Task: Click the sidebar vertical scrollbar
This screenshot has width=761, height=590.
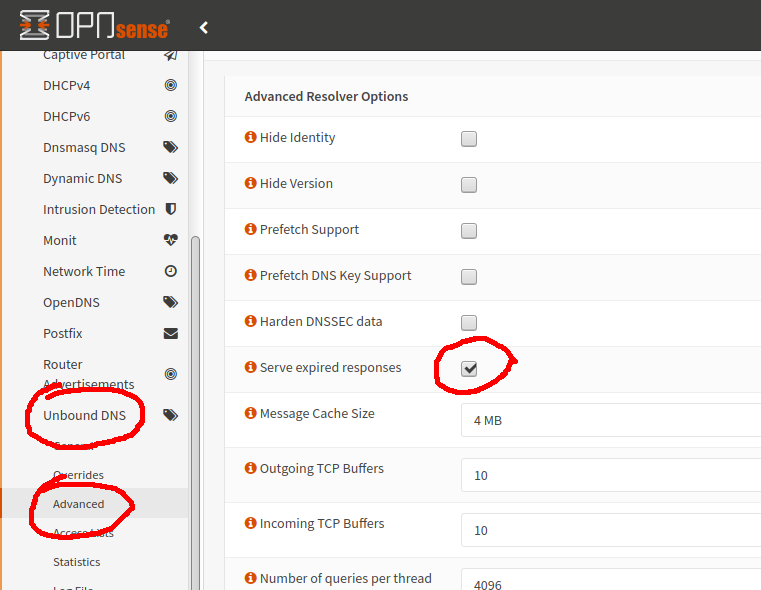Action: pos(195,412)
